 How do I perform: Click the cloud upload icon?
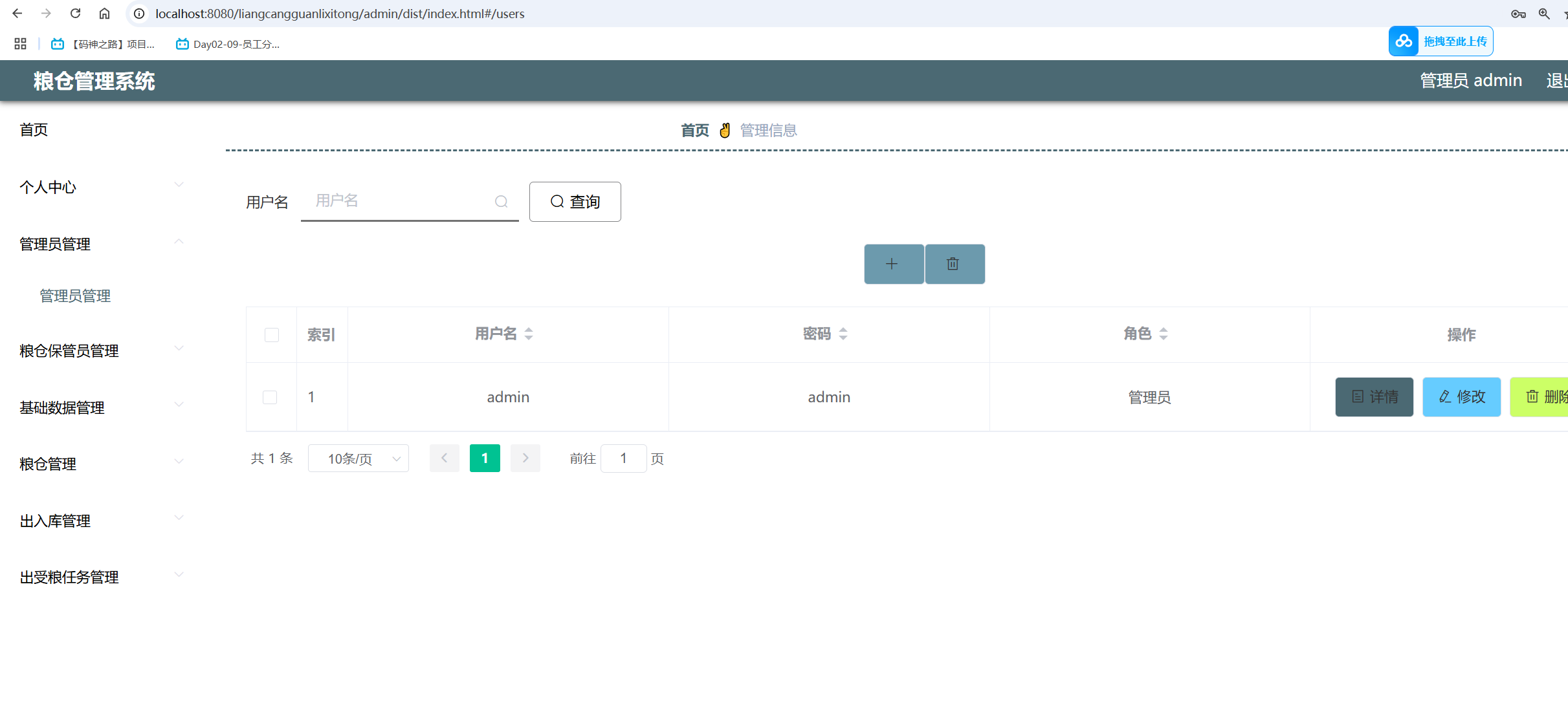pyautogui.click(x=1403, y=41)
